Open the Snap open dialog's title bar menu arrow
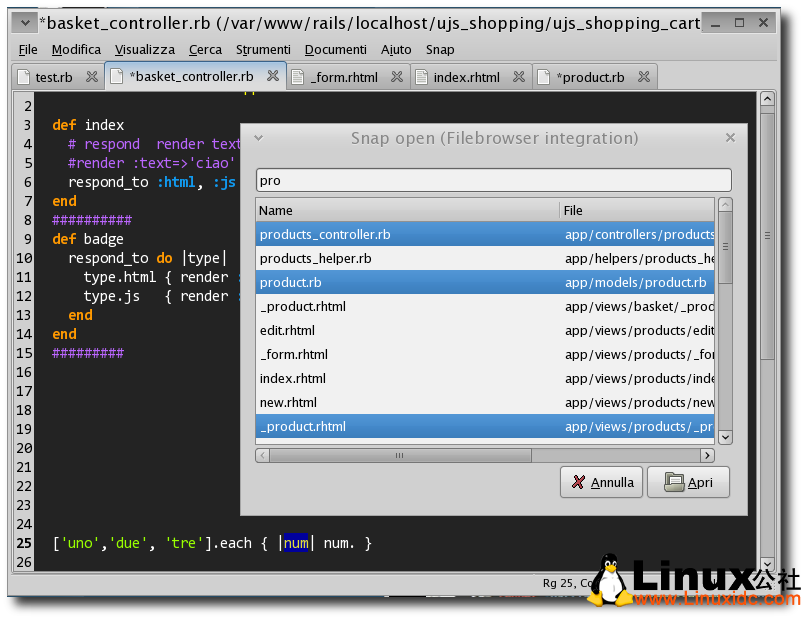The height and width of the screenshot is (620, 804). click(x=257, y=138)
